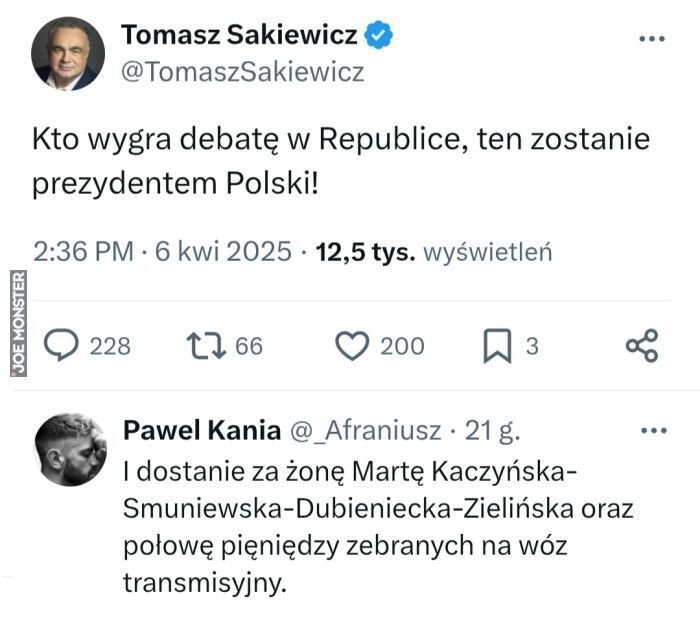
Task: Open more options on Sakiewicz's tweet
Action: pos(651,38)
